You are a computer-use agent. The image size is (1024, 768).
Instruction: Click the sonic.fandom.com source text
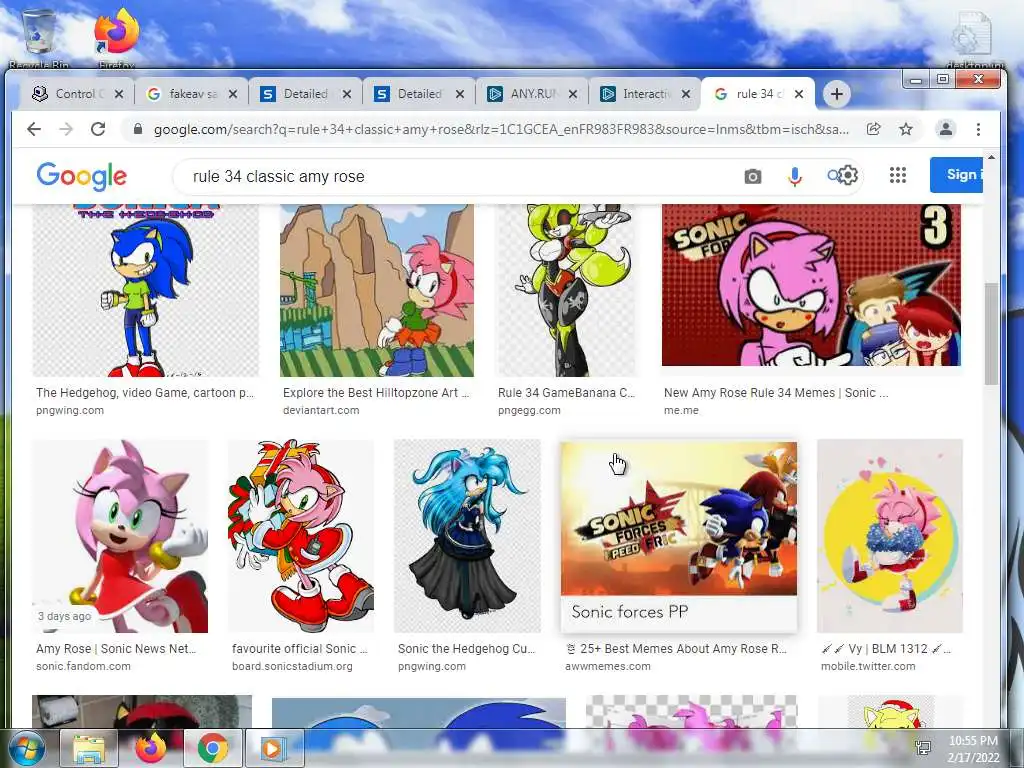83,666
